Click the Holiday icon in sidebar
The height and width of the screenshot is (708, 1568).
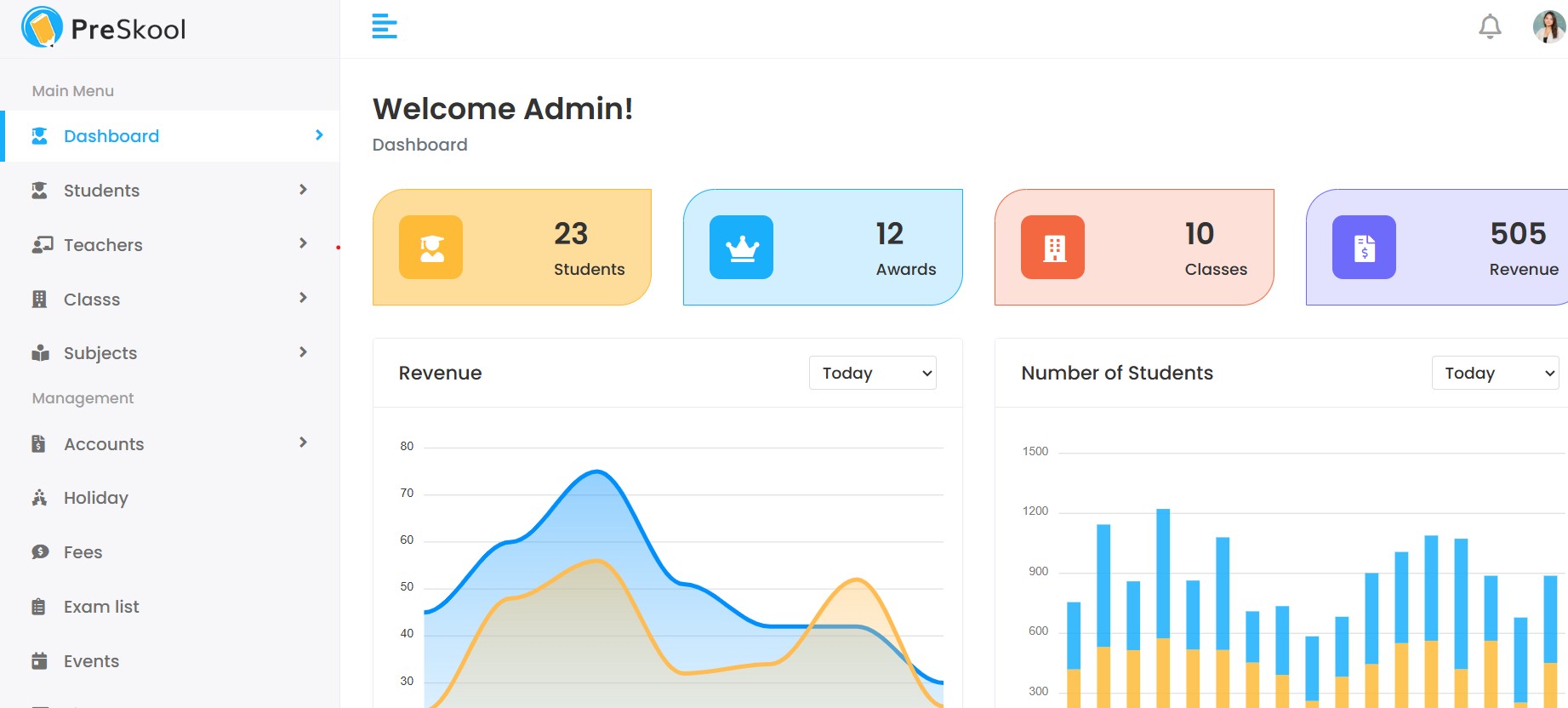tap(39, 498)
